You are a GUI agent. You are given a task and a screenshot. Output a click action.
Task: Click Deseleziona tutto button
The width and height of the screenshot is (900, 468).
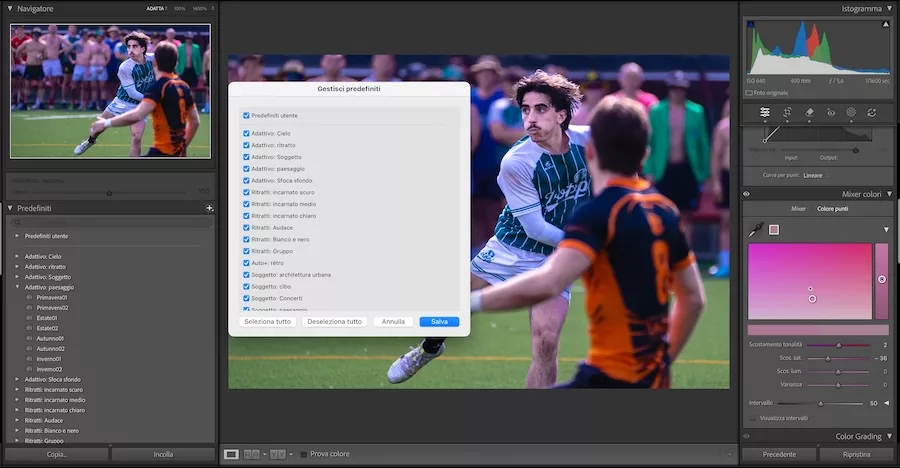pos(335,322)
